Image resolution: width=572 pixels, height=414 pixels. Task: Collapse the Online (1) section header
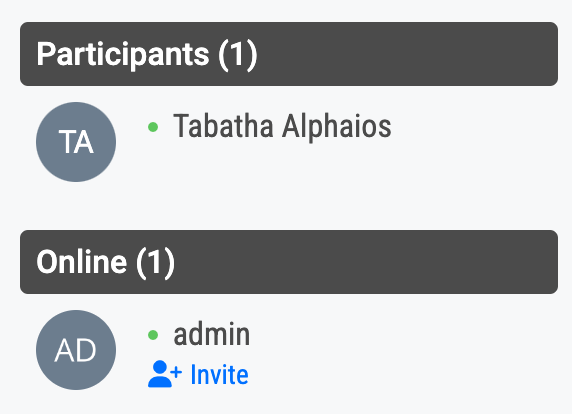coord(289,262)
